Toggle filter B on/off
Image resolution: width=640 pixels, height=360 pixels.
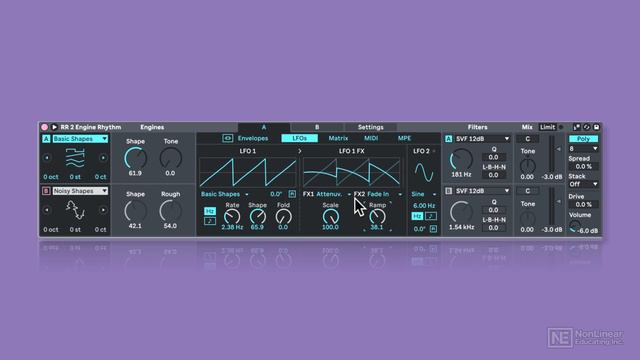[x=449, y=191]
